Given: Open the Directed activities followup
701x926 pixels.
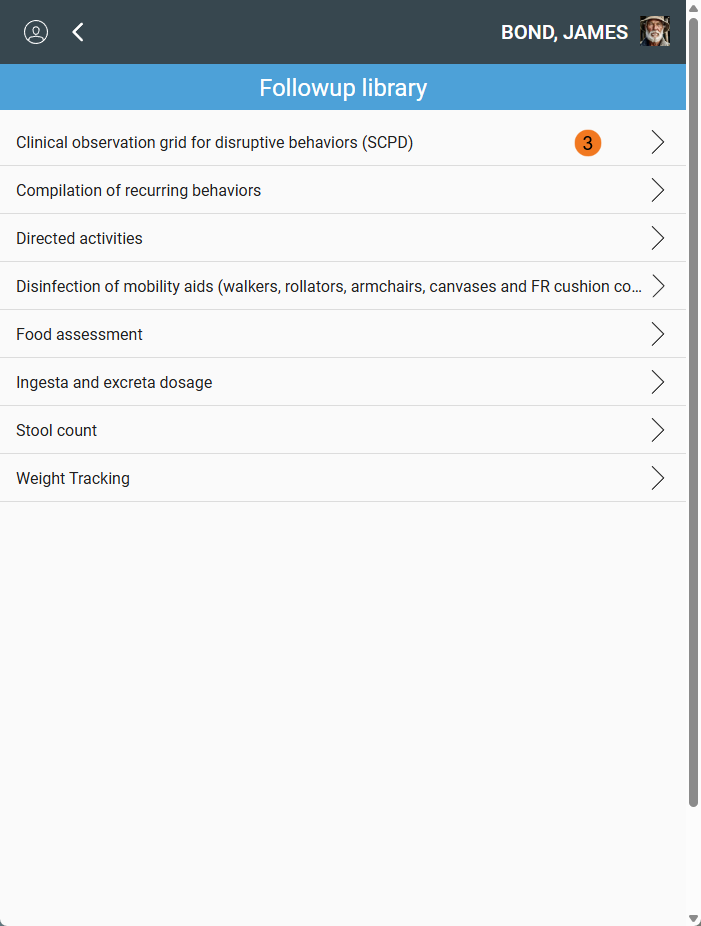Looking at the screenshot, I should click(79, 239).
